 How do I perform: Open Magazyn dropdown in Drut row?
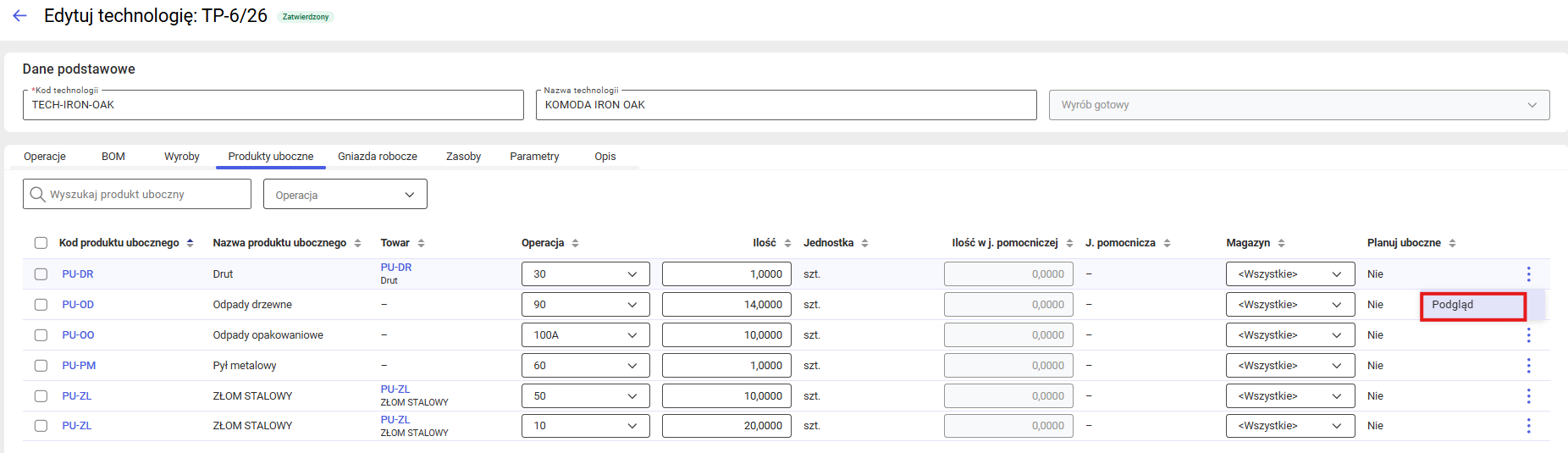1290,274
